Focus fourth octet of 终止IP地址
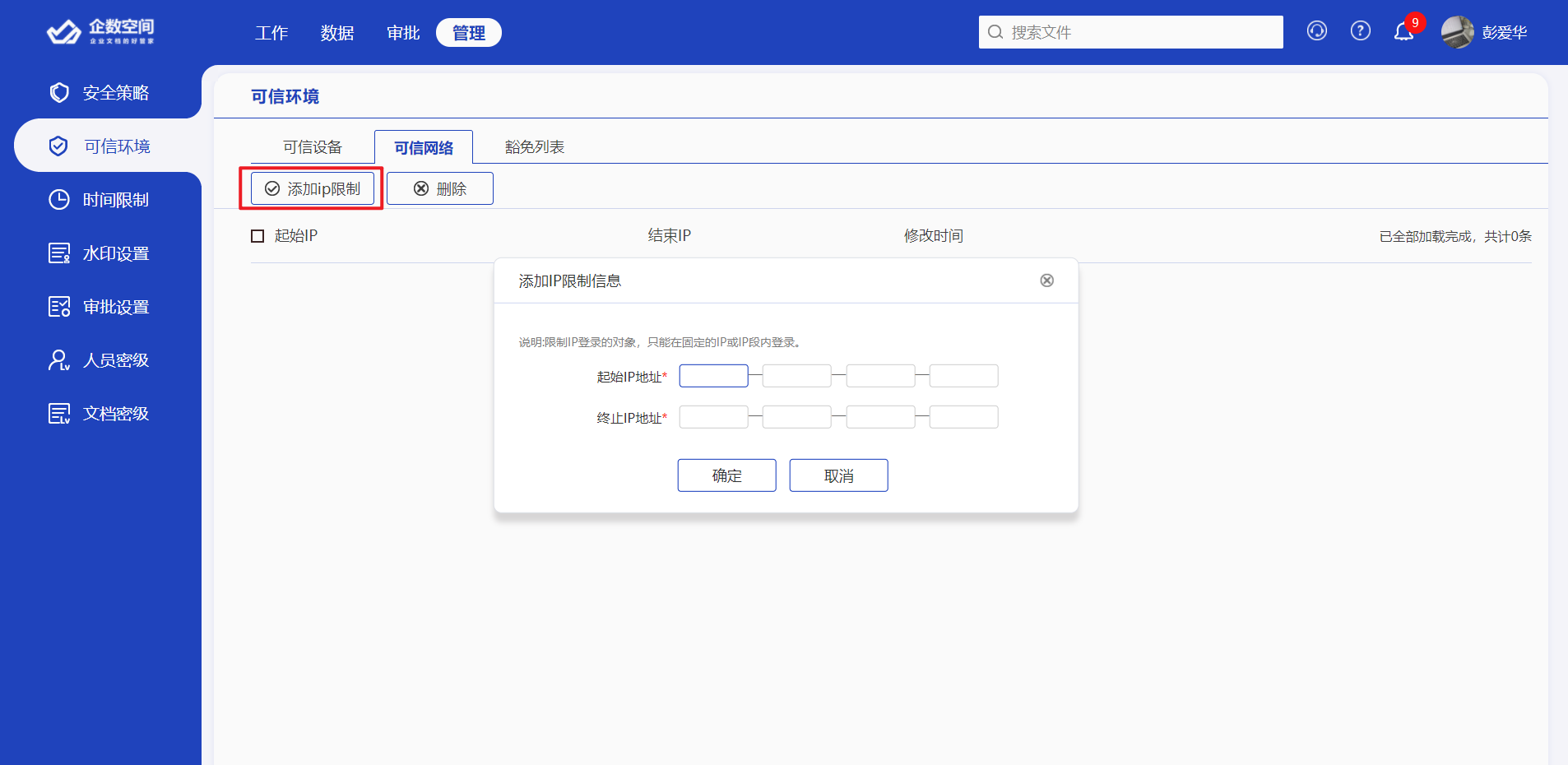1568x765 pixels. pos(964,417)
